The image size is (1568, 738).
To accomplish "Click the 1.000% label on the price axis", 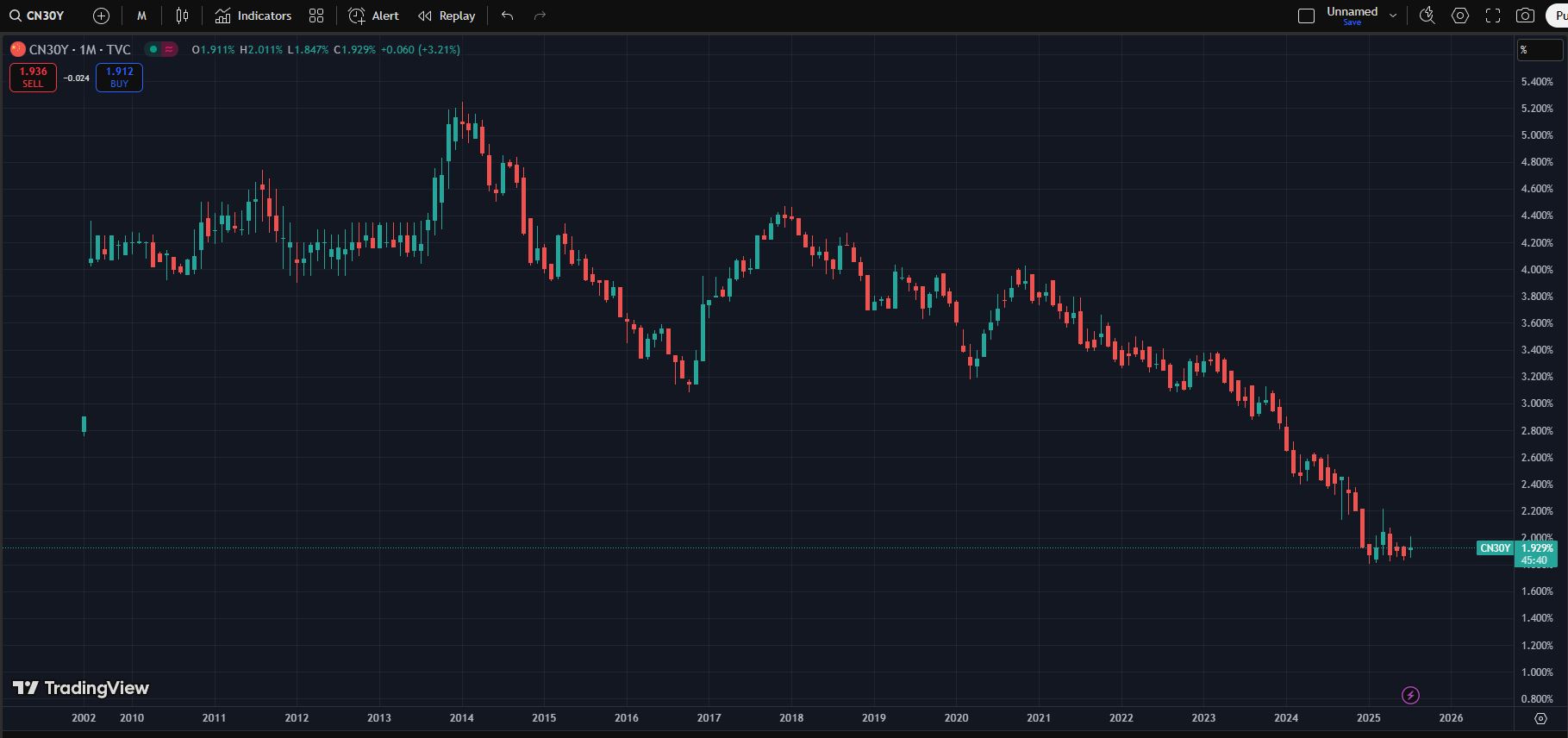I will pyautogui.click(x=1537, y=672).
